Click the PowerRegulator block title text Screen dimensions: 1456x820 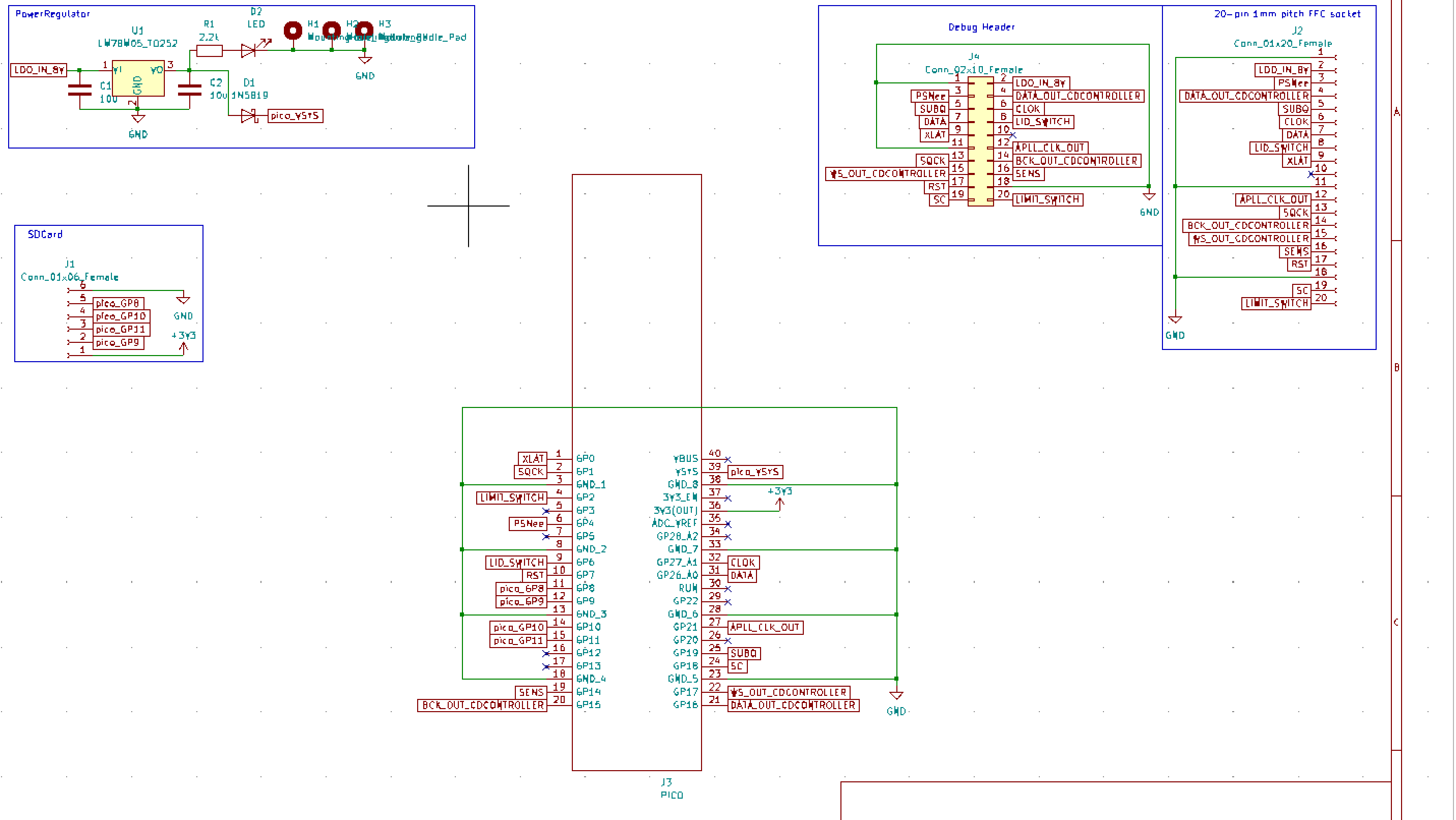click(52, 14)
